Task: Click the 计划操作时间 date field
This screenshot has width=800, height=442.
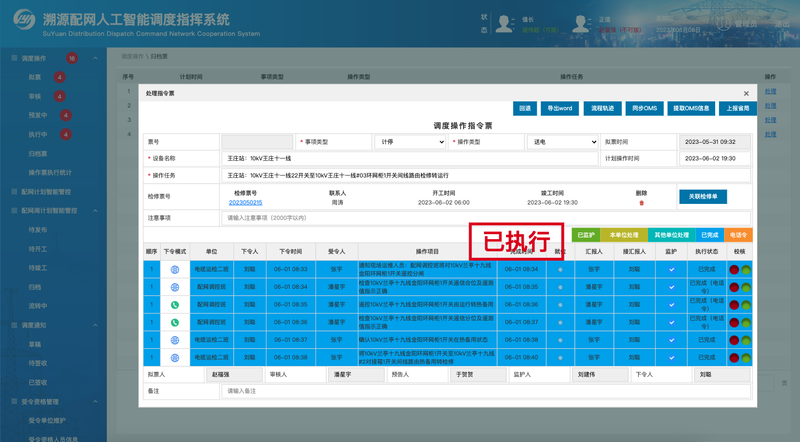Action: (715, 159)
